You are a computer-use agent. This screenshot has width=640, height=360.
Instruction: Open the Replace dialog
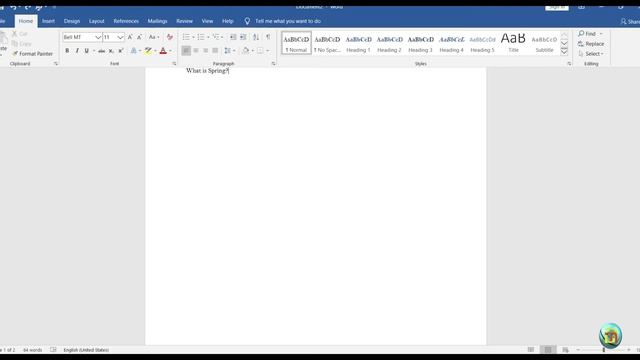591,44
